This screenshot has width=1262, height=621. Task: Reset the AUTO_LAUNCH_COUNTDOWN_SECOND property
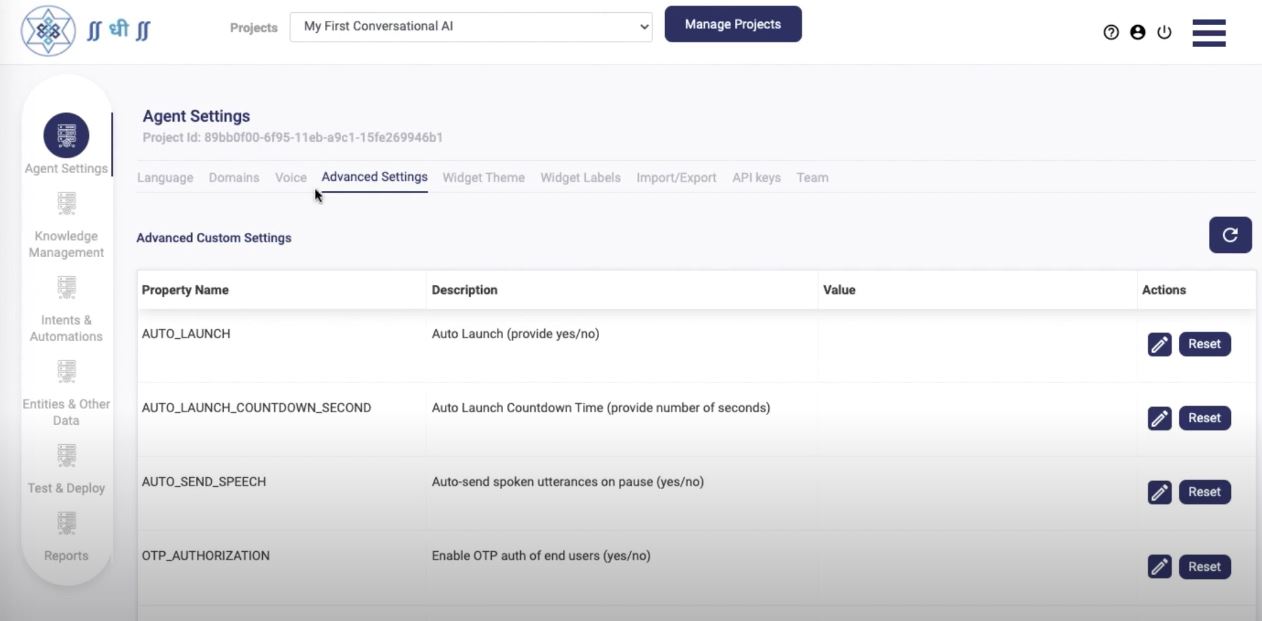point(1204,418)
